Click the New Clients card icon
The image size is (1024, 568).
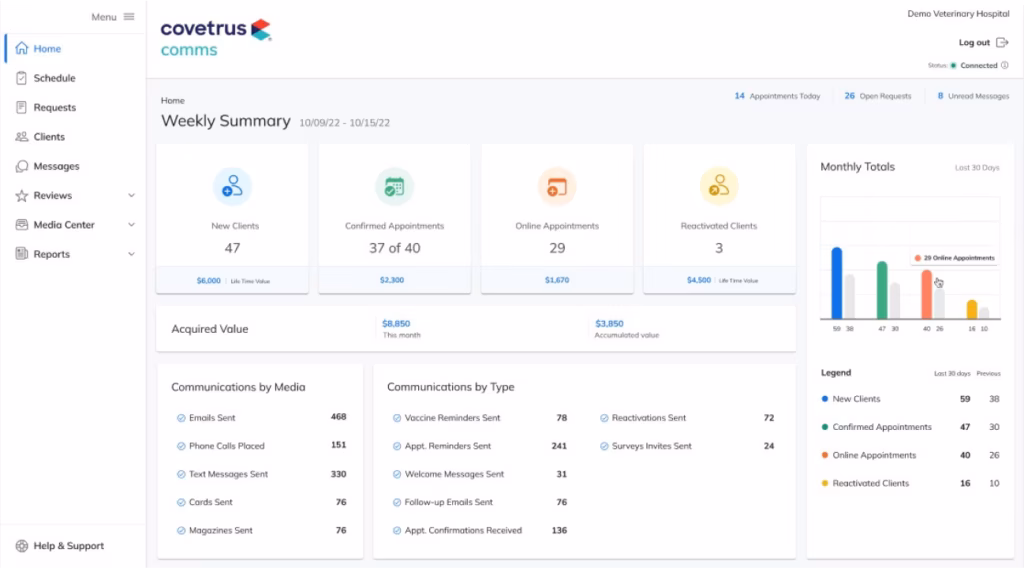pyautogui.click(x=232, y=187)
